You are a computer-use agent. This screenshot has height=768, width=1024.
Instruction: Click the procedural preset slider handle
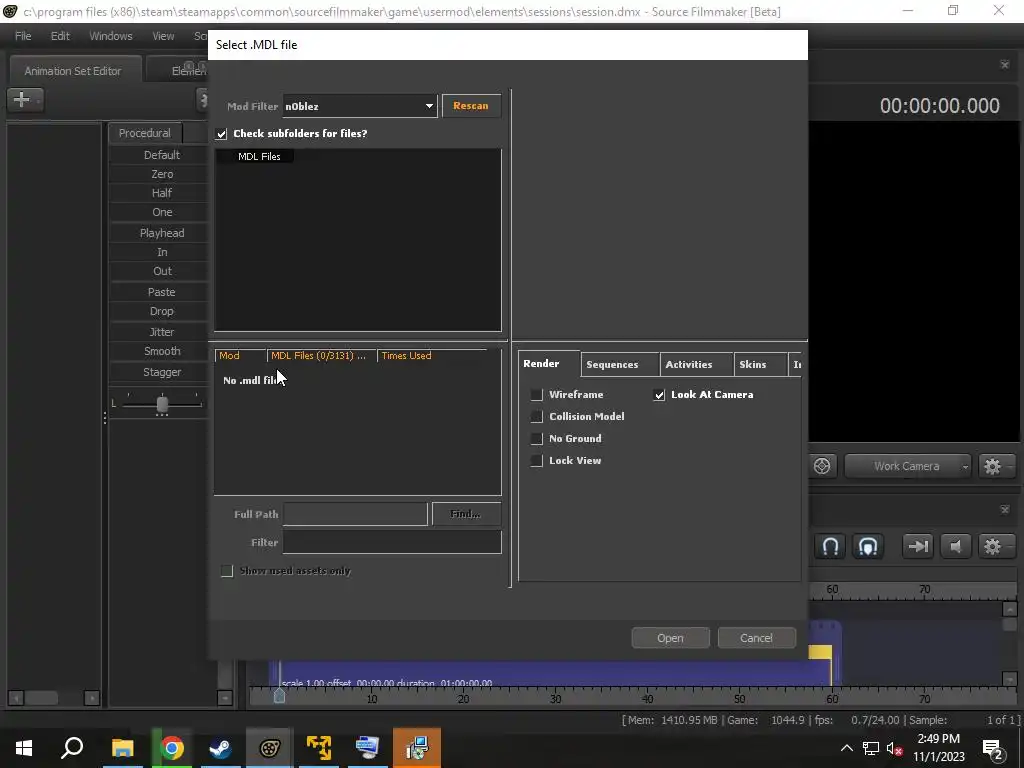[163, 404]
